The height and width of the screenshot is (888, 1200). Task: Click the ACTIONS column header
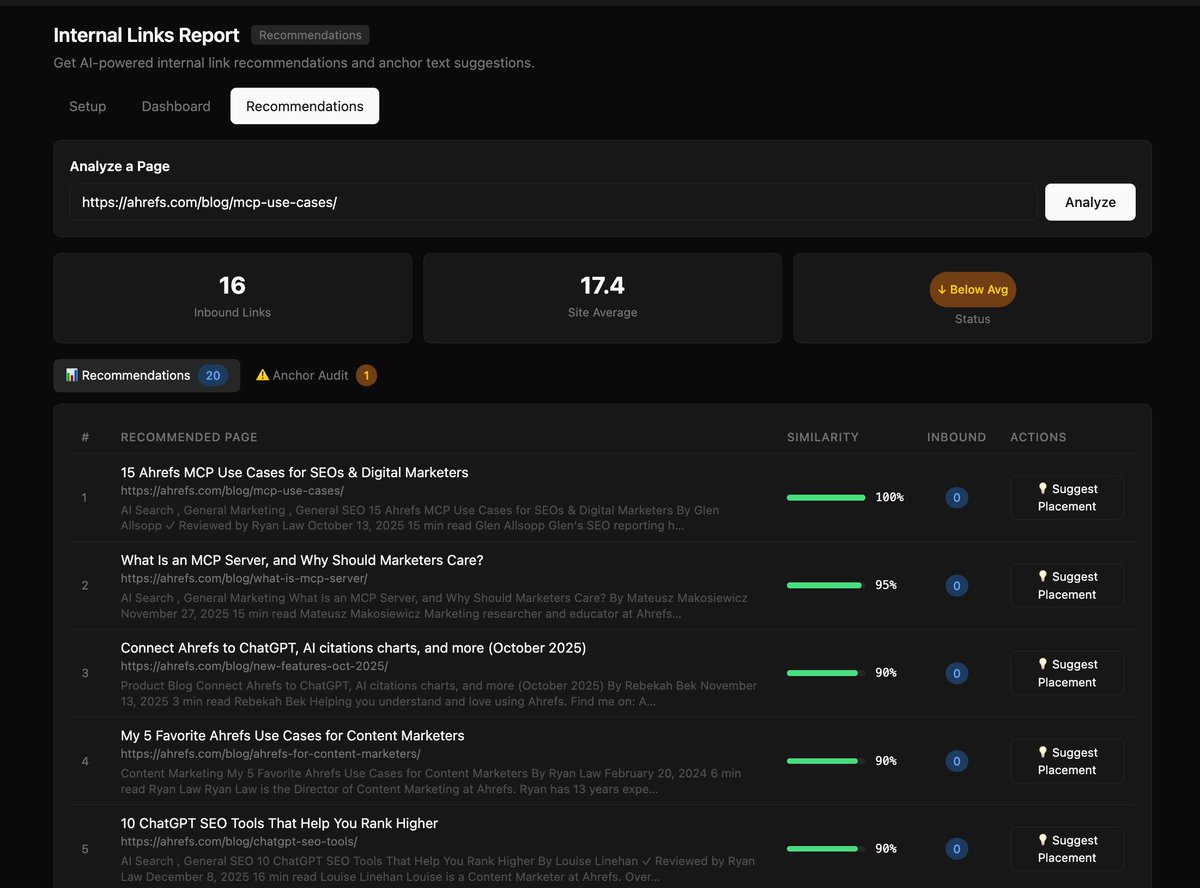(x=1038, y=437)
